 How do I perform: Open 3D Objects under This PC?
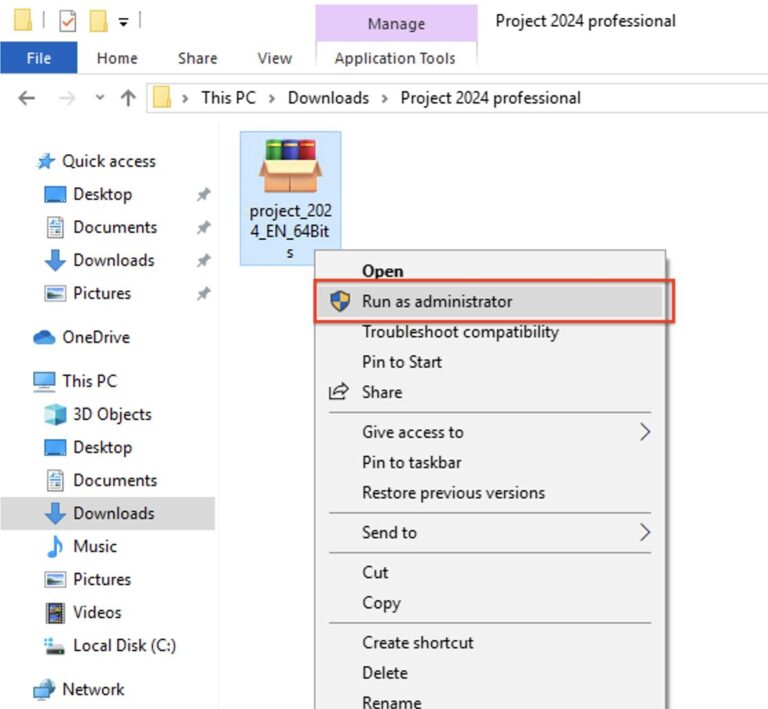pyautogui.click(x=112, y=414)
